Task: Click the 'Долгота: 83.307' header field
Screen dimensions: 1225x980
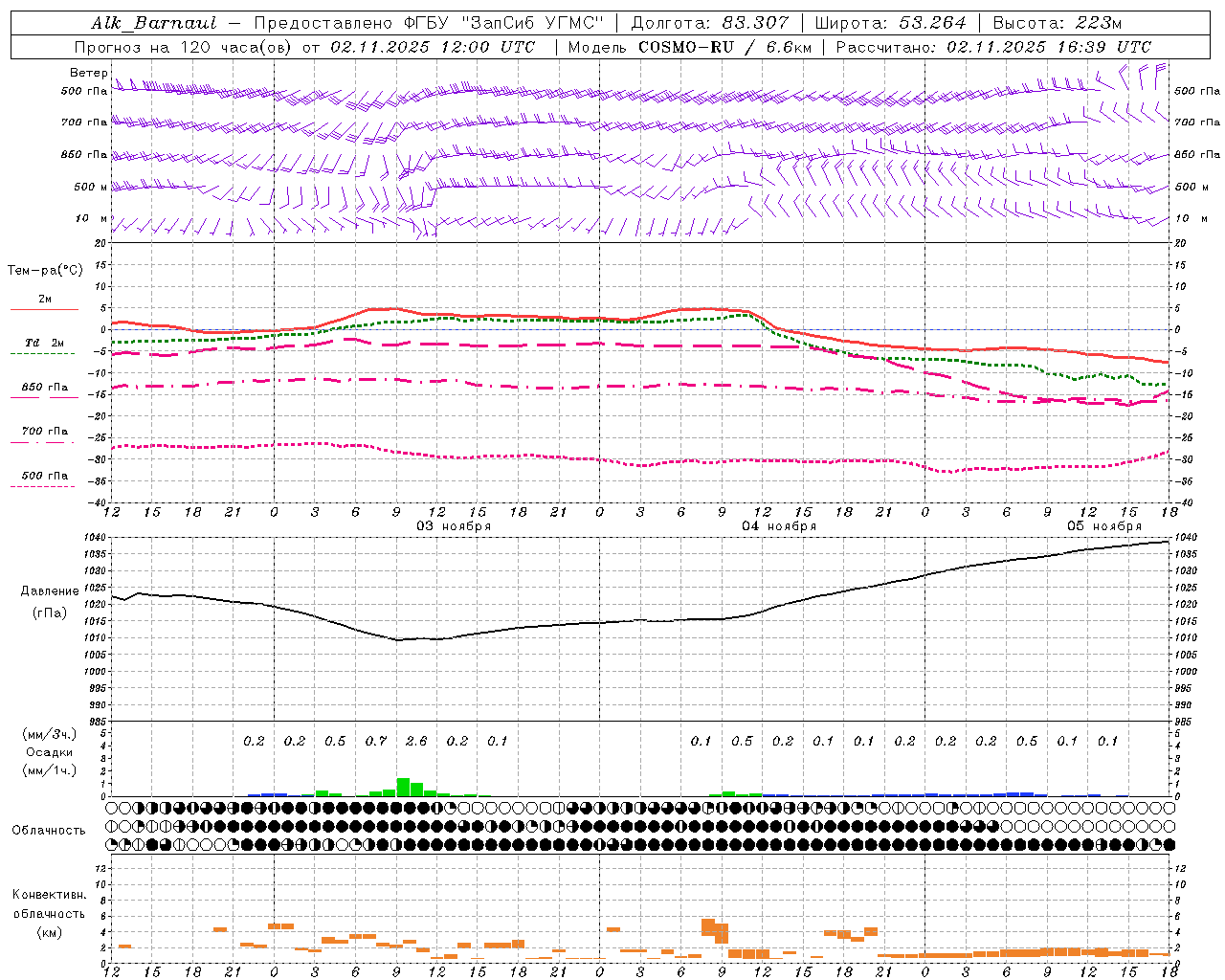Action: [710, 23]
